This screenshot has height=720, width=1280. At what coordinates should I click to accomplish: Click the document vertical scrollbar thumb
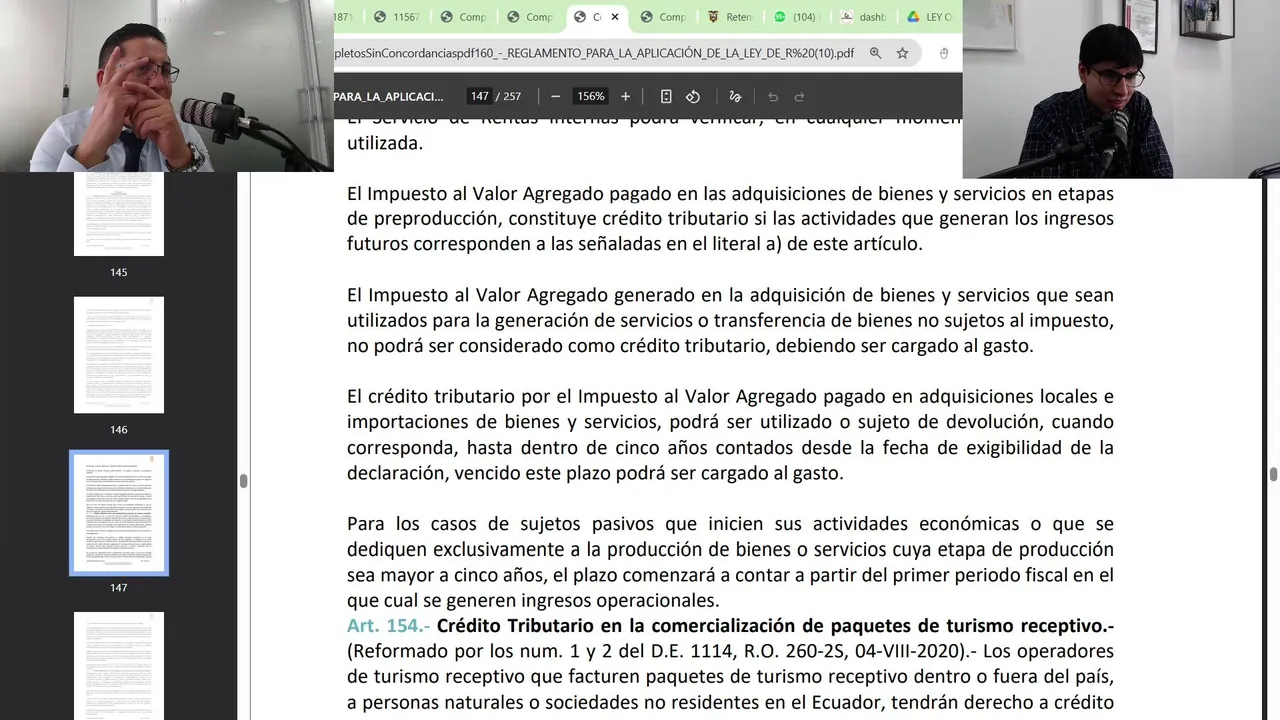click(x=1273, y=474)
